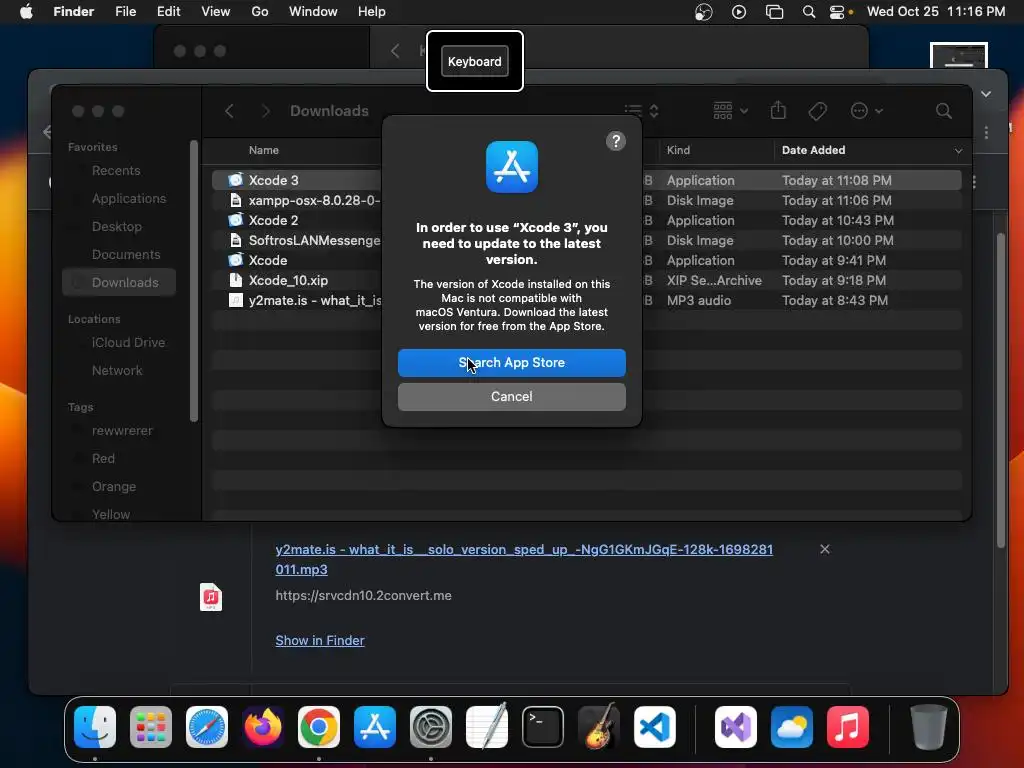Click the App Store icon in the dialog

[512, 167]
